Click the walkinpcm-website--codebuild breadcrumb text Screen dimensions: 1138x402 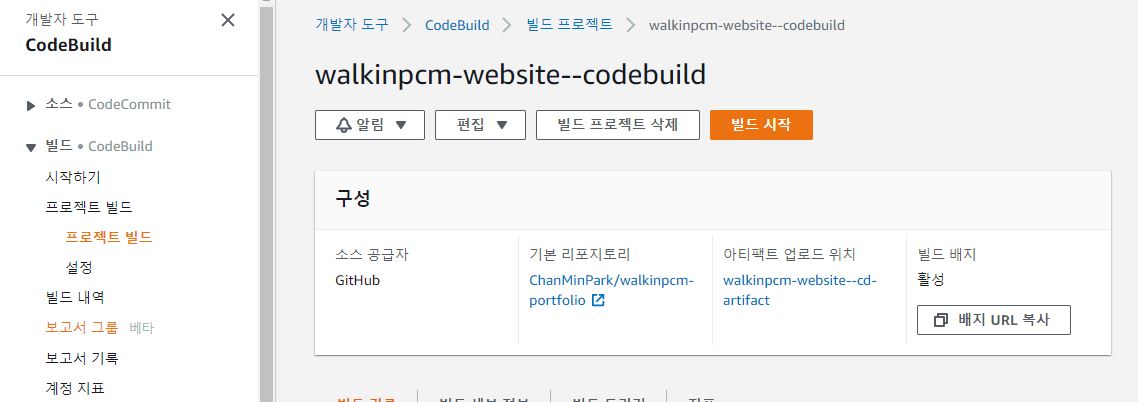click(747, 25)
